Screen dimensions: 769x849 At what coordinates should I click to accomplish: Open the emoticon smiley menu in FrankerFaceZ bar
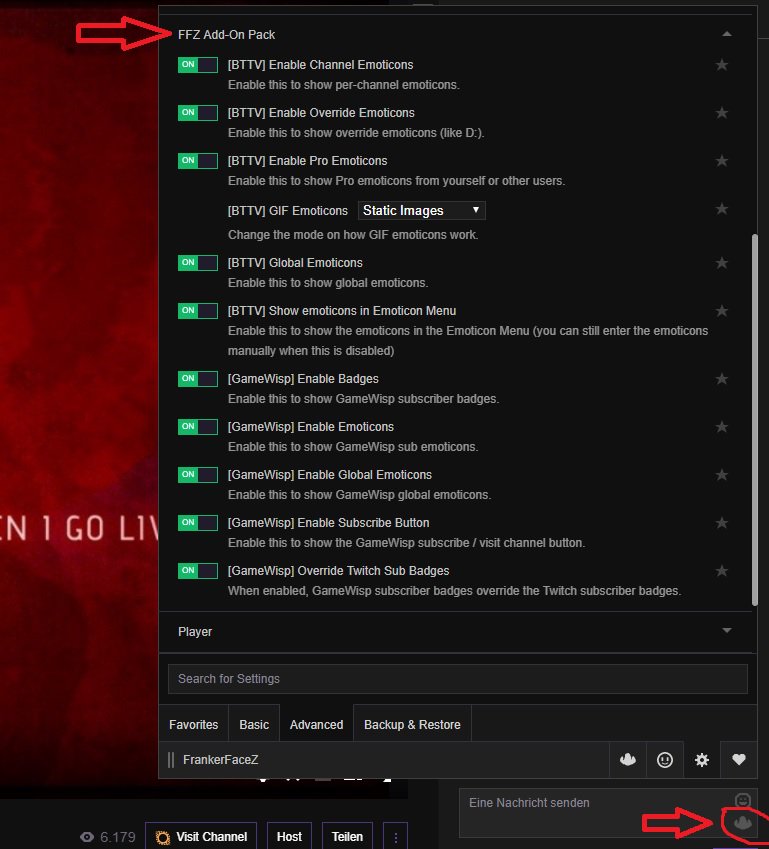[664, 760]
